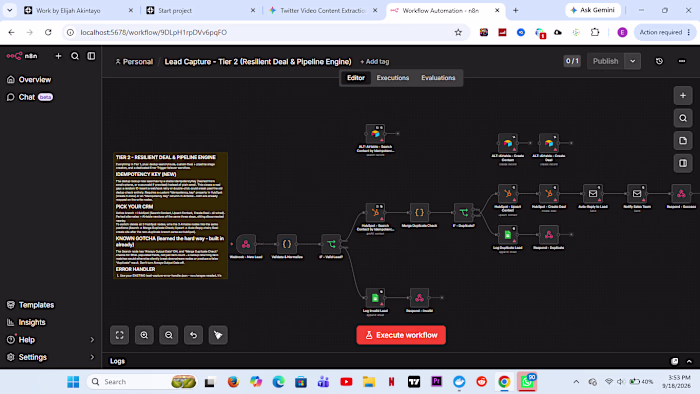Click the Ask Gemini button
Image resolution: width=700 pixels, height=394 pixels.
[x=593, y=10]
